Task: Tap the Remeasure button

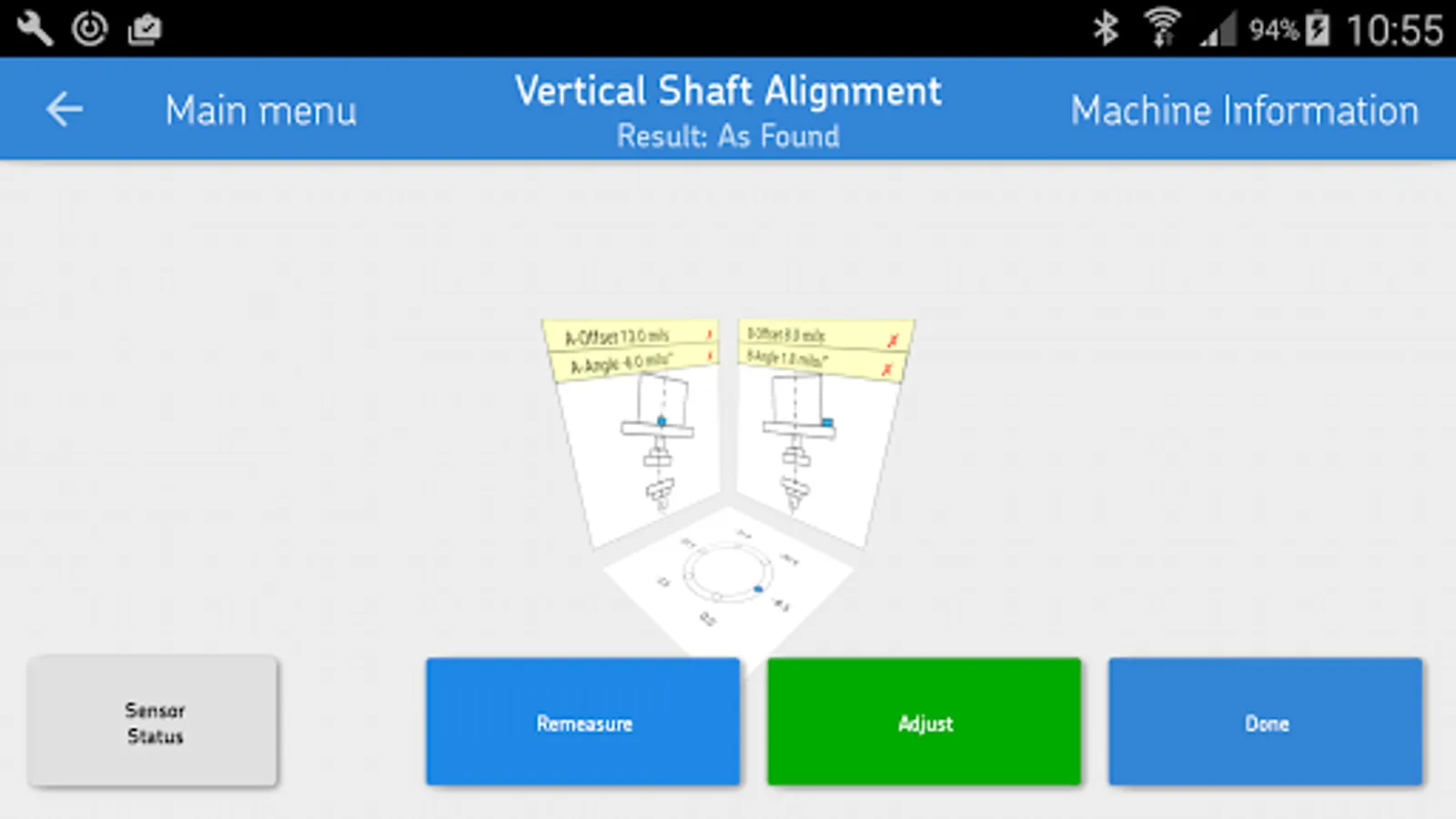Action: (583, 722)
